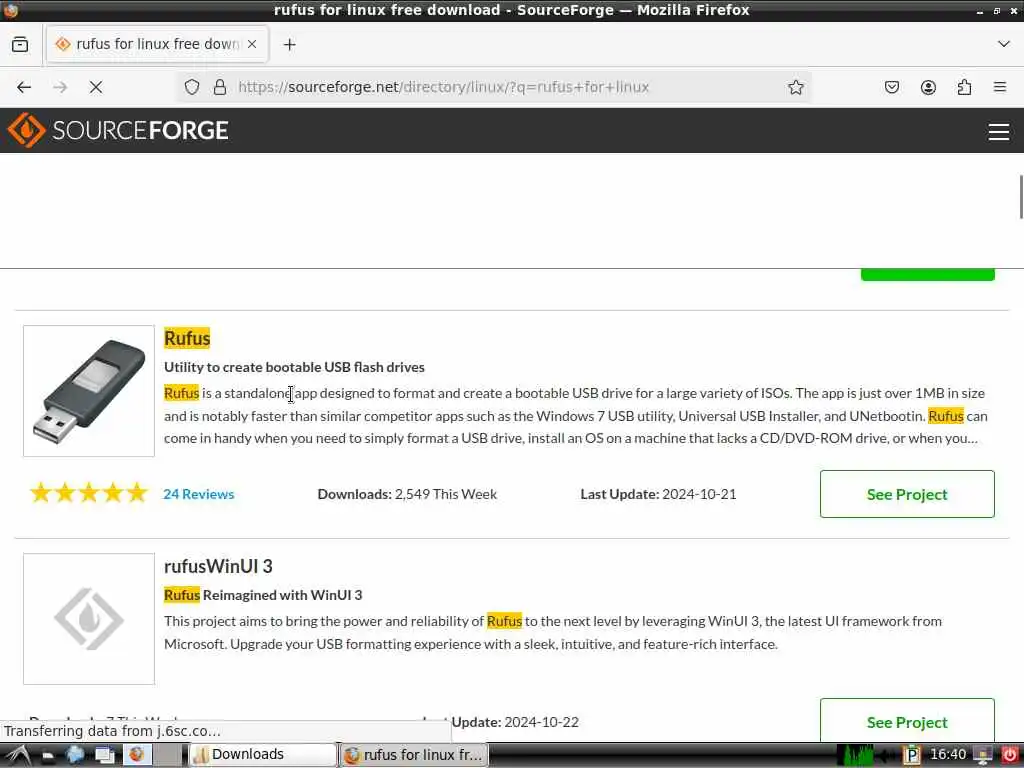Open the Firefox application menu
1024x768 pixels.
[x=1000, y=87]
